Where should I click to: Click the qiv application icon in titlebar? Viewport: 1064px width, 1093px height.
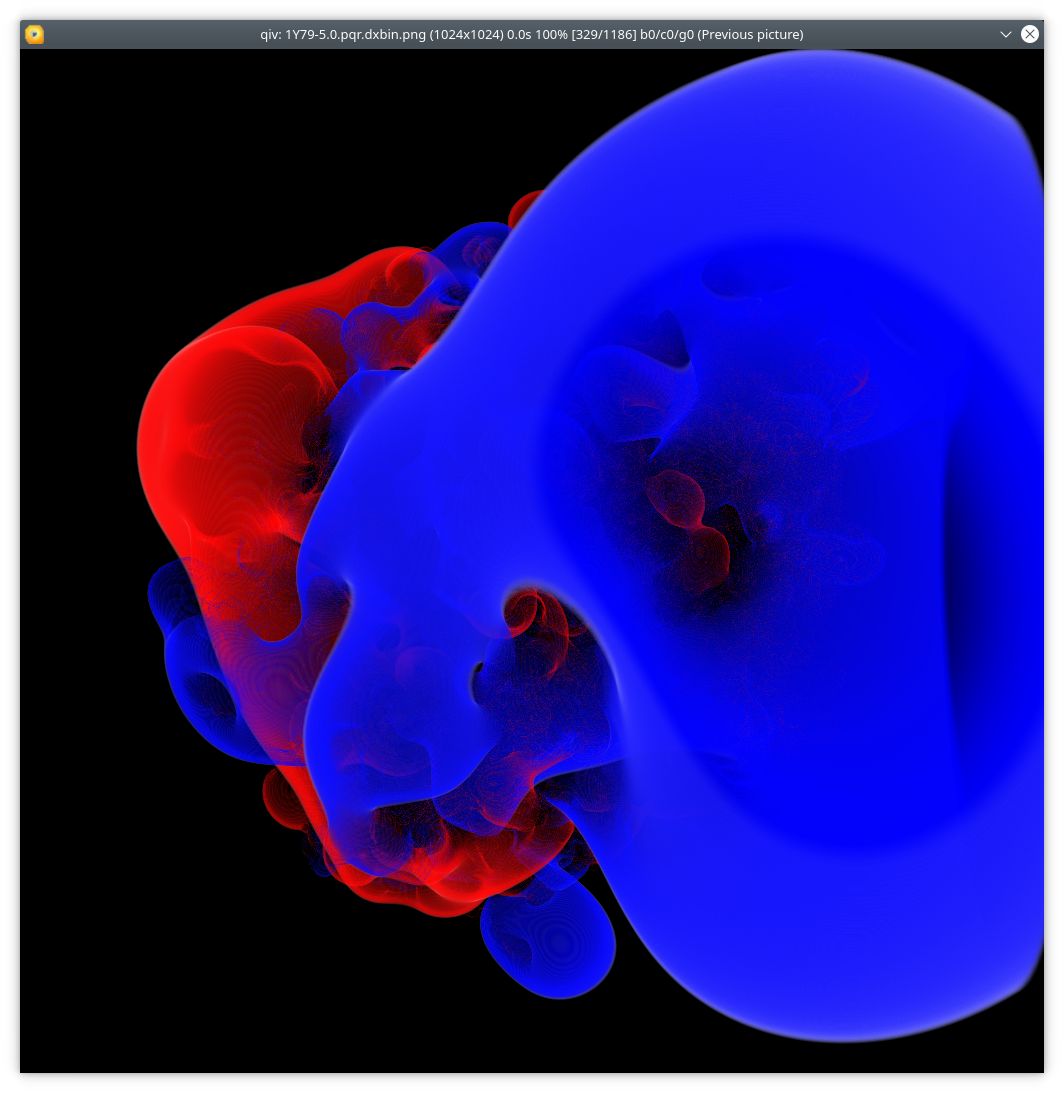pos(34,34)
